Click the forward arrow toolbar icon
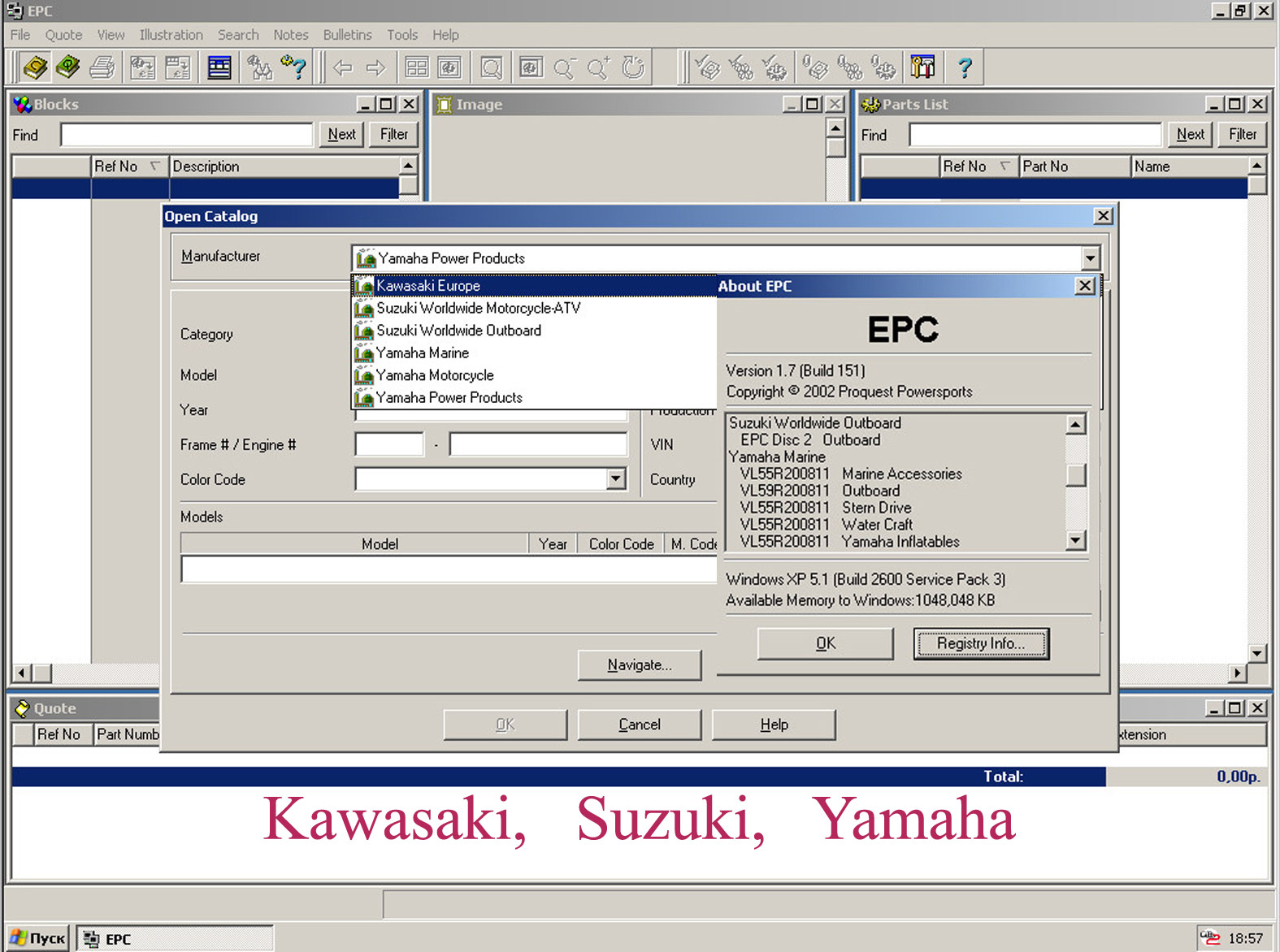 (x=375, y=67)
